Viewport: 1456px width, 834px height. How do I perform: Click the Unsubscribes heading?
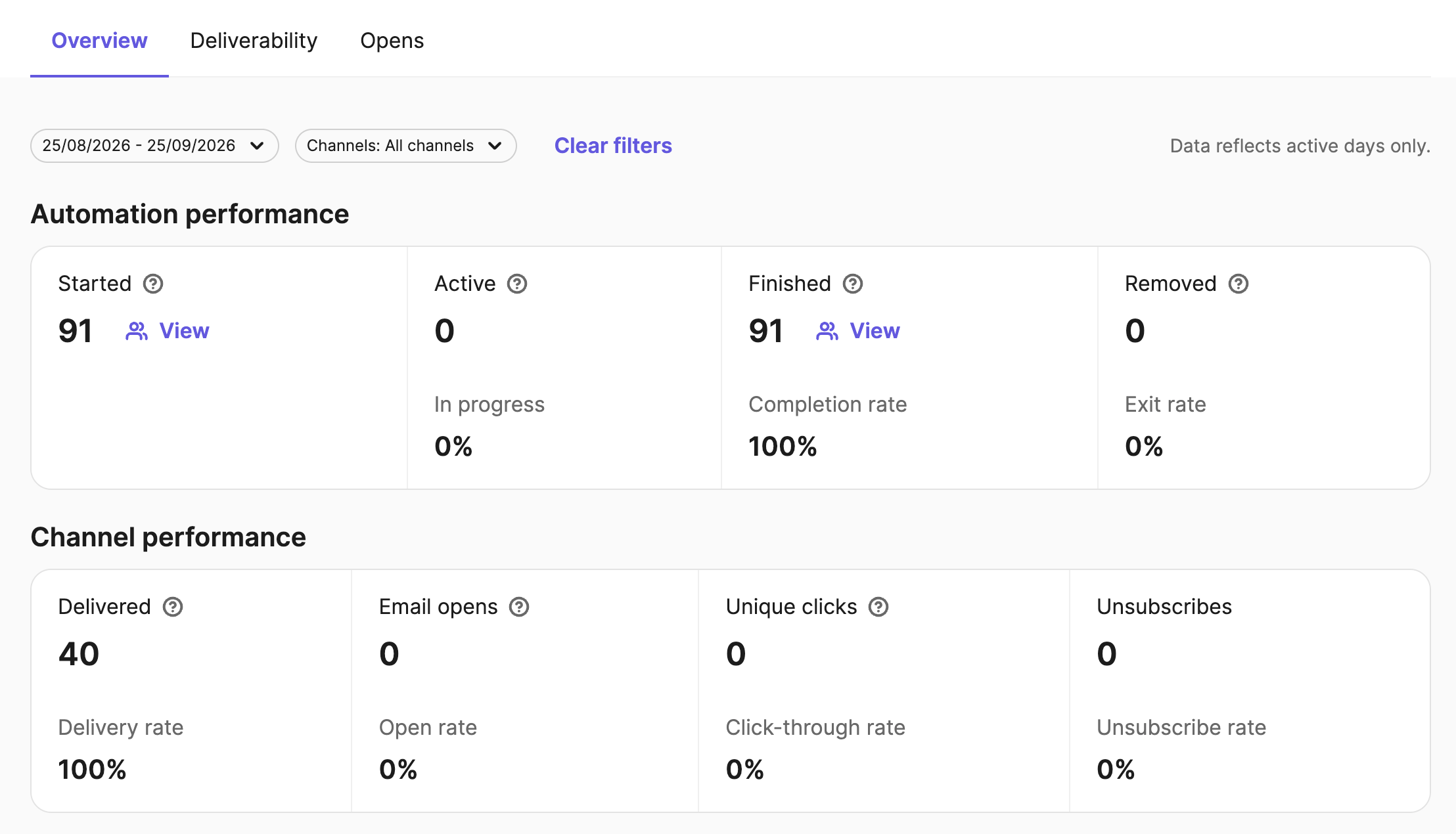pos(1164,607)
